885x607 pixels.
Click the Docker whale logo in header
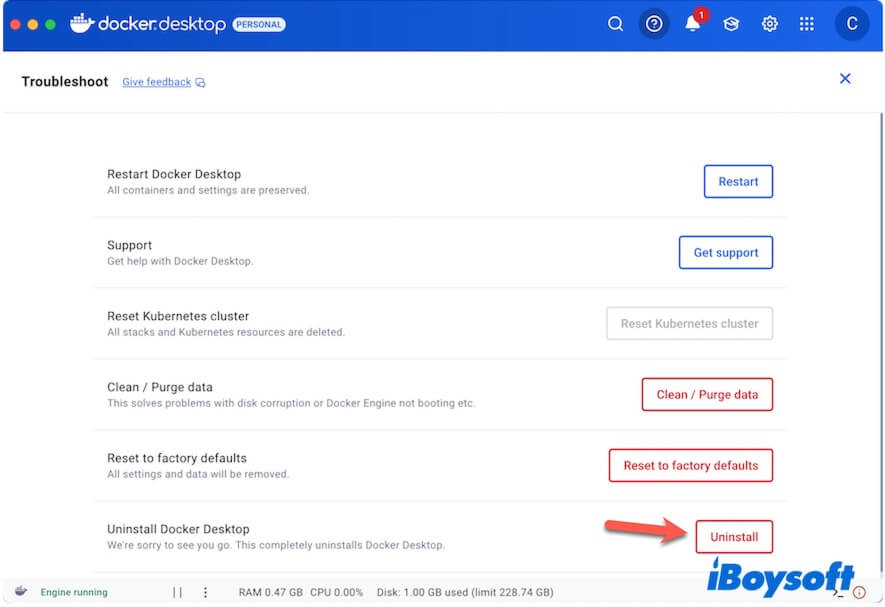(82, 23)
